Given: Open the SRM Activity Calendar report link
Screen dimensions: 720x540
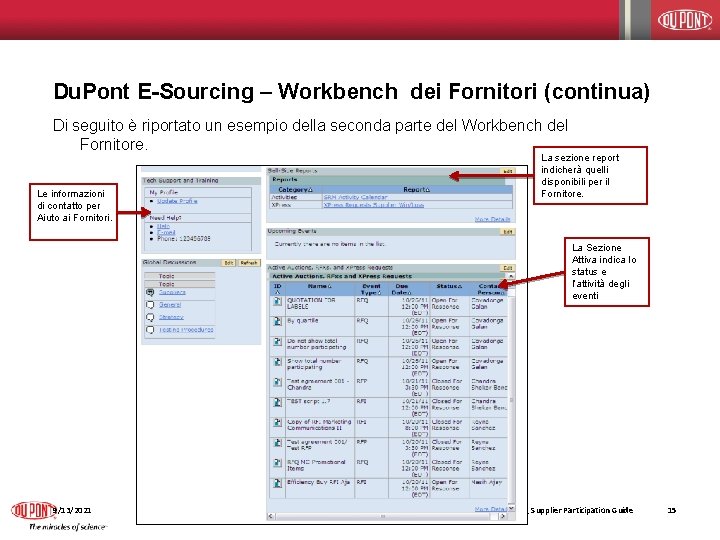Looking at the screenshot, I should [x=355, y=197].
